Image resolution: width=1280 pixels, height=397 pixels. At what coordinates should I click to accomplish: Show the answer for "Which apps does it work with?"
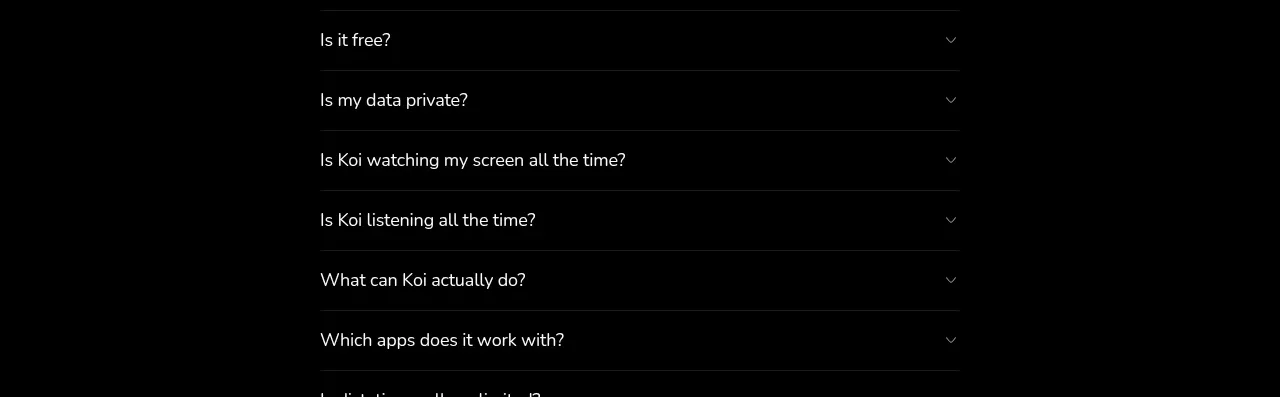tap(442, 340)
